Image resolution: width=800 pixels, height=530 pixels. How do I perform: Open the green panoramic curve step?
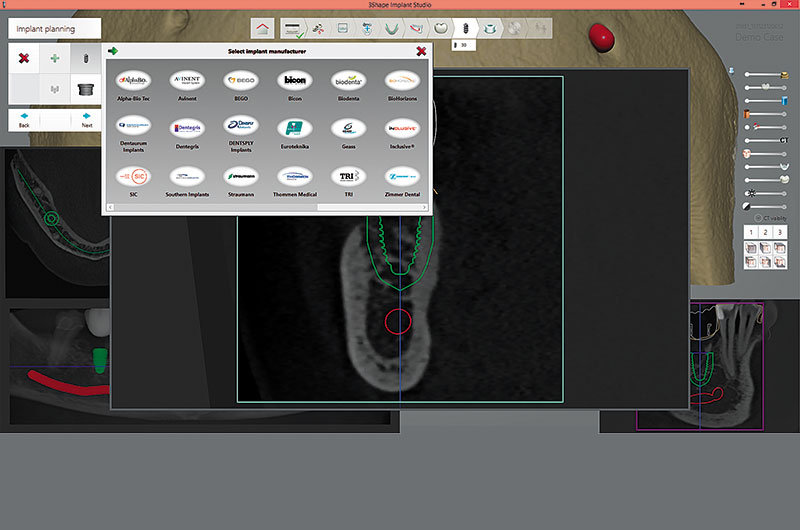pyautogui.click(x=391, y=29)
